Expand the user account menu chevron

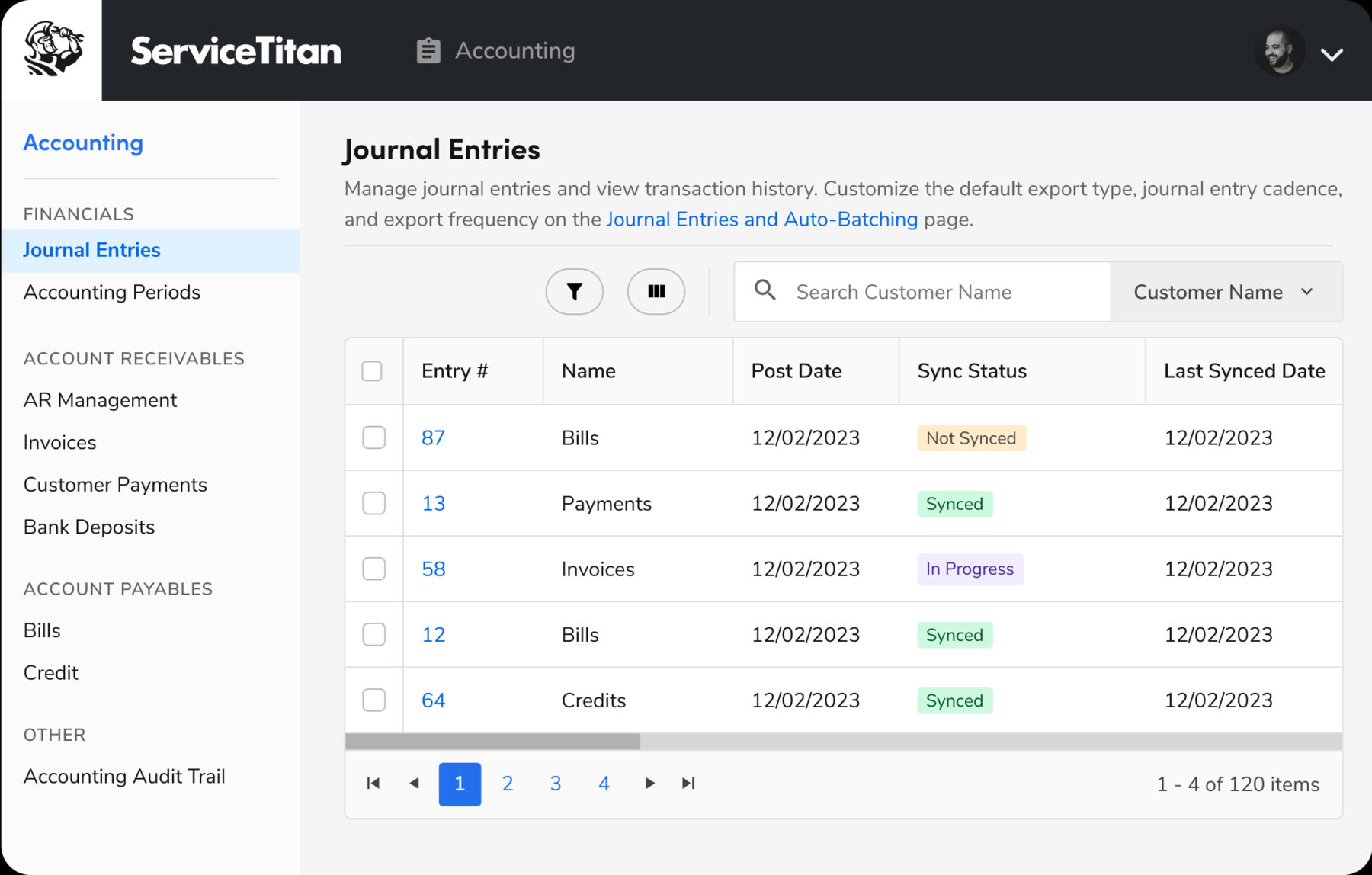coord(1332,54)
